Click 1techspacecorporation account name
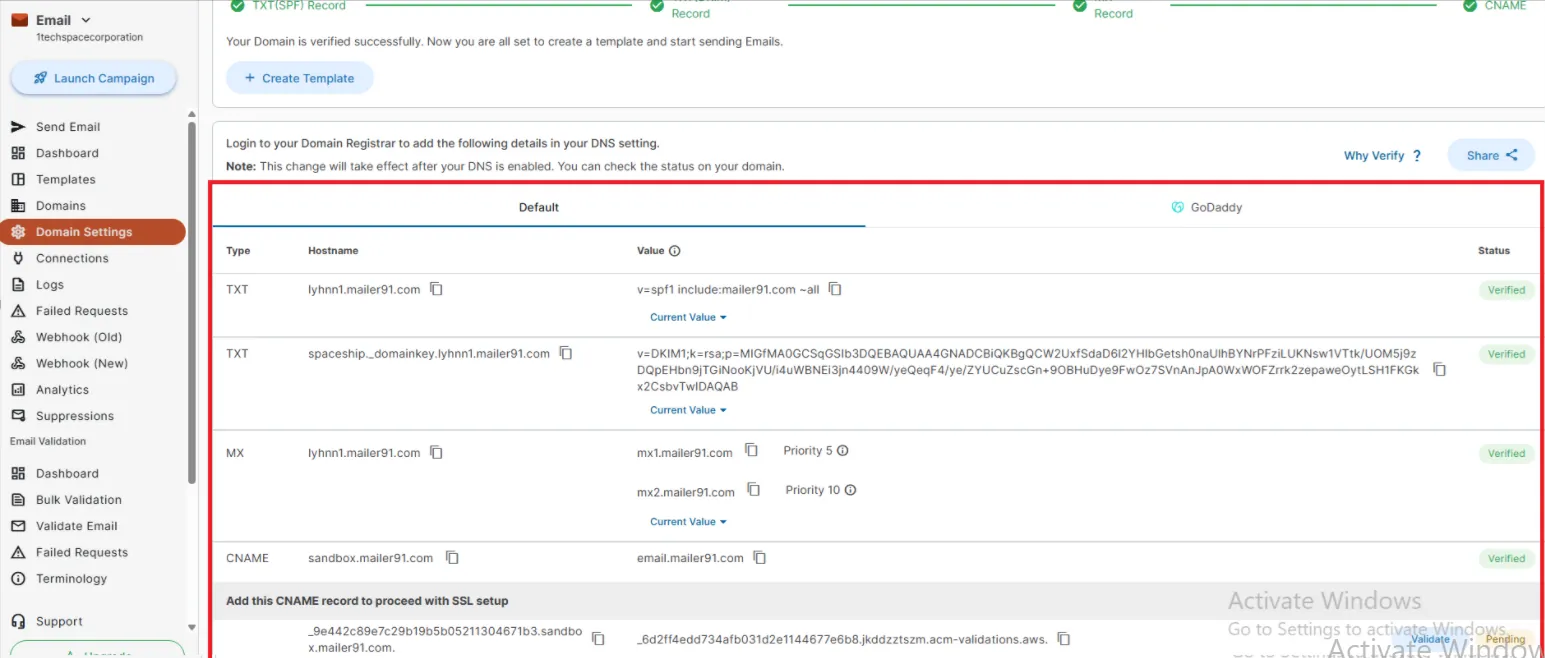 [88, 37]
